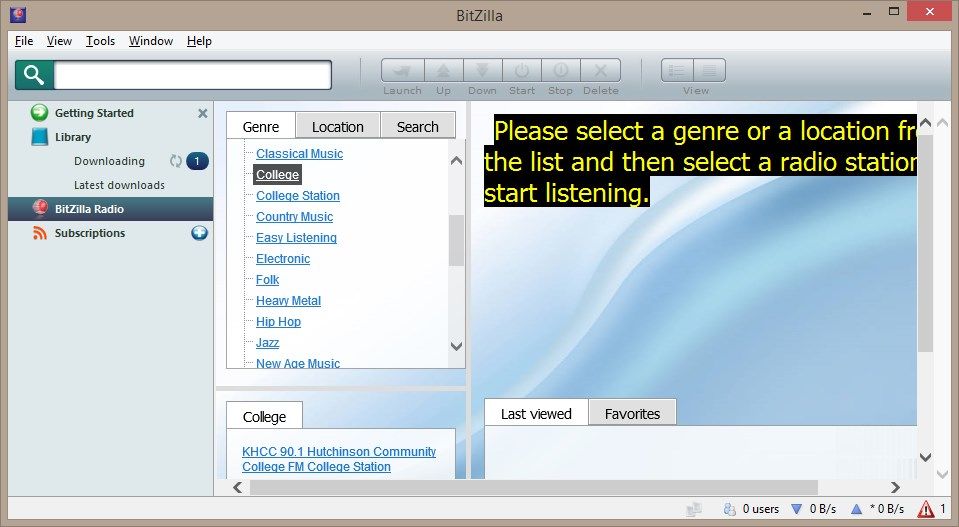Click the right panel scroll down arrow
The image size is (959, 527).
click(x=925, y=457)
